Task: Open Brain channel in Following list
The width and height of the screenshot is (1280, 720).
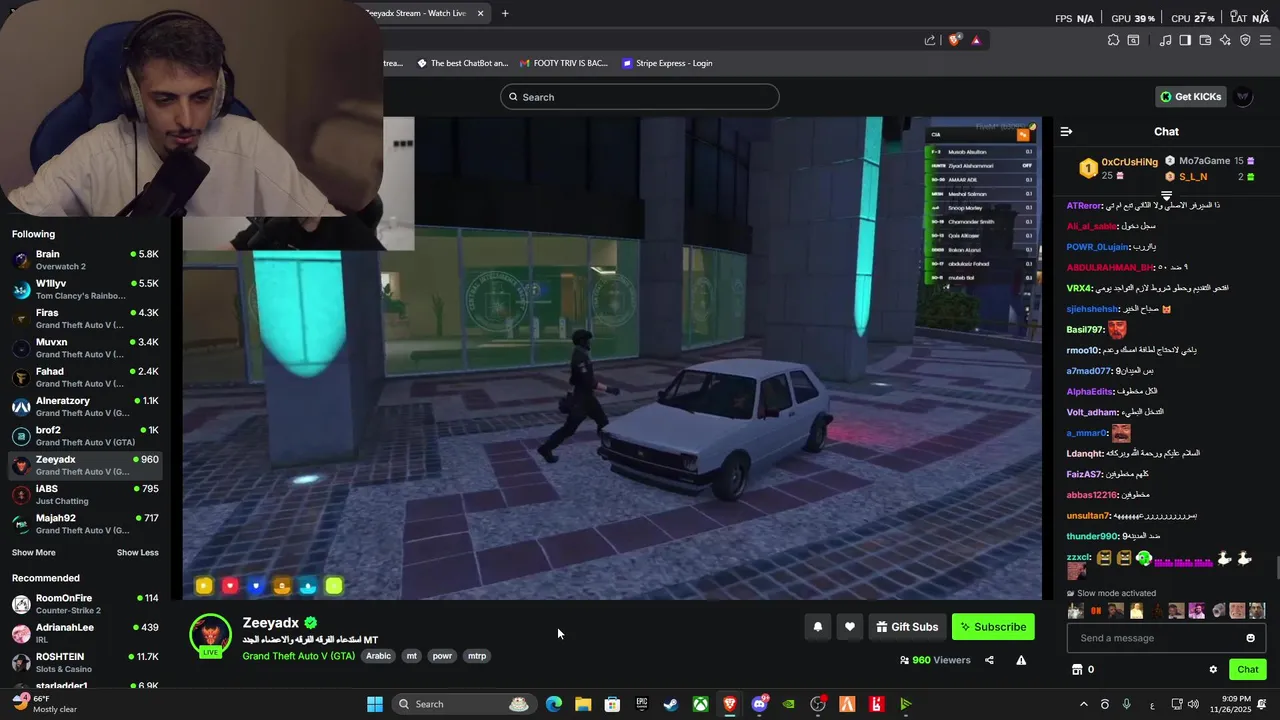Action: point(85,260)
